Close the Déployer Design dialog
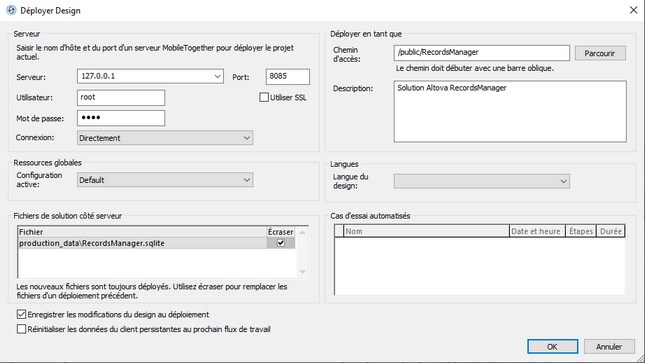The height and width of the screenshot is (363, 645). tap(633, 10)
